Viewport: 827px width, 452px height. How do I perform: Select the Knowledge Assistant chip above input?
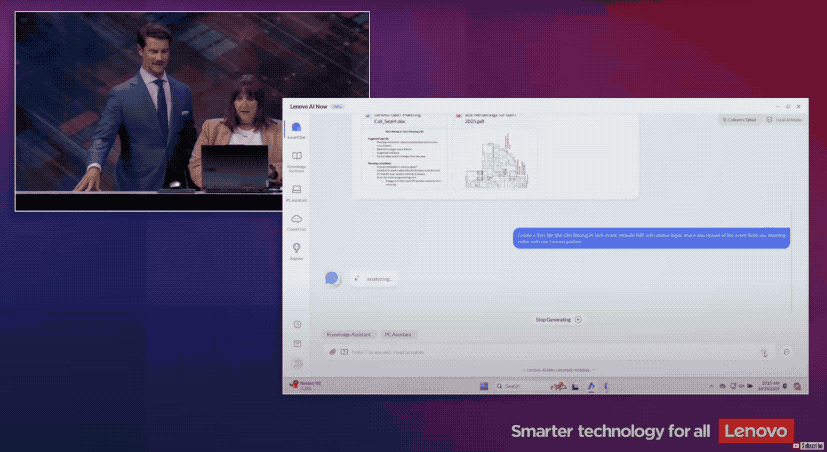(x=350, y=334)
